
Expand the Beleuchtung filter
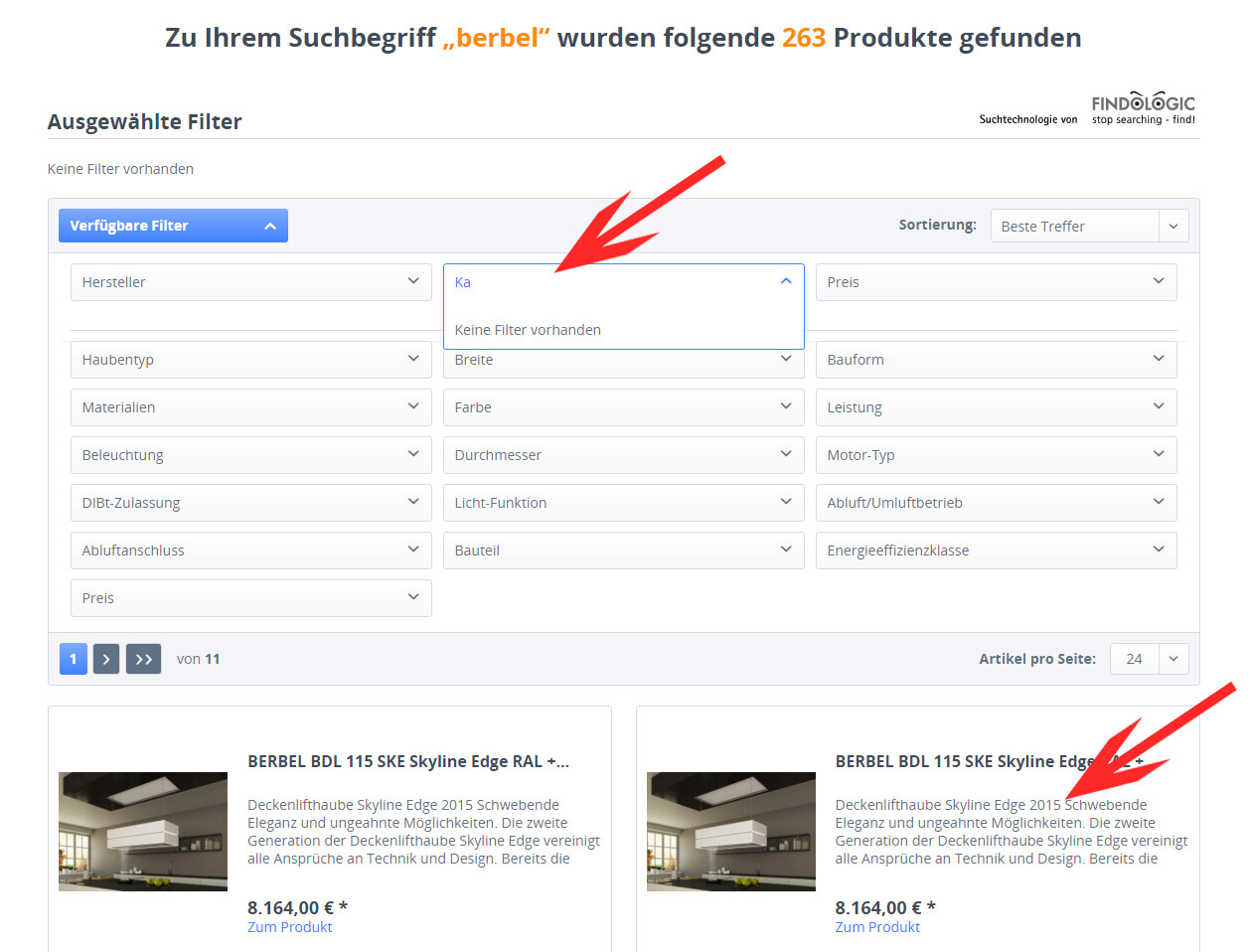coord(251,455)
